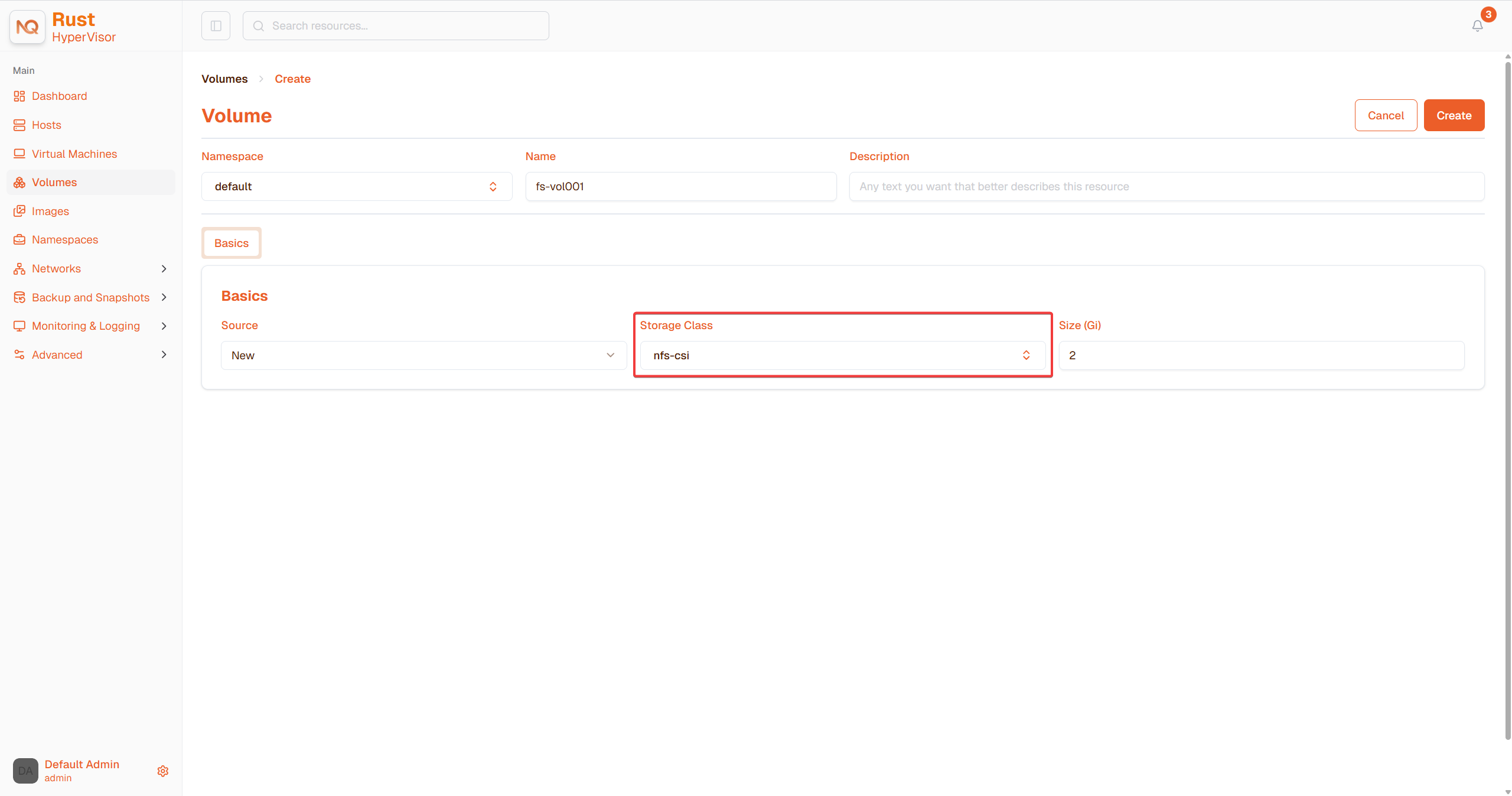
Task: Toggle the sidebar panel button
Action: pyautogui.click(x=216, y=26)
